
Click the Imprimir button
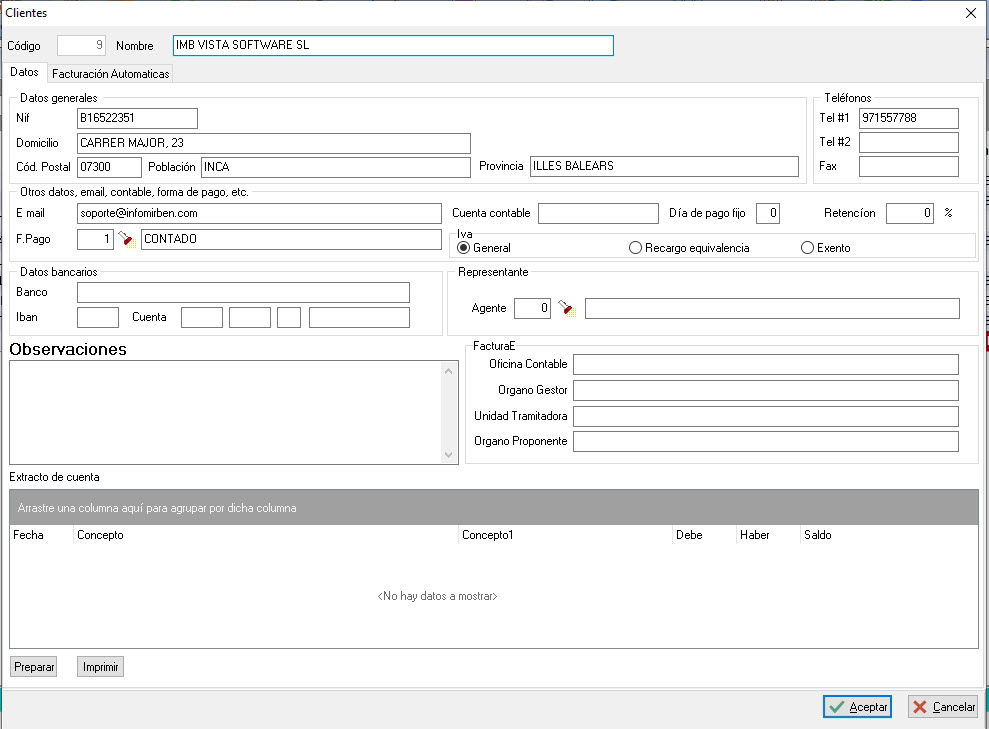tap(100, 667)
